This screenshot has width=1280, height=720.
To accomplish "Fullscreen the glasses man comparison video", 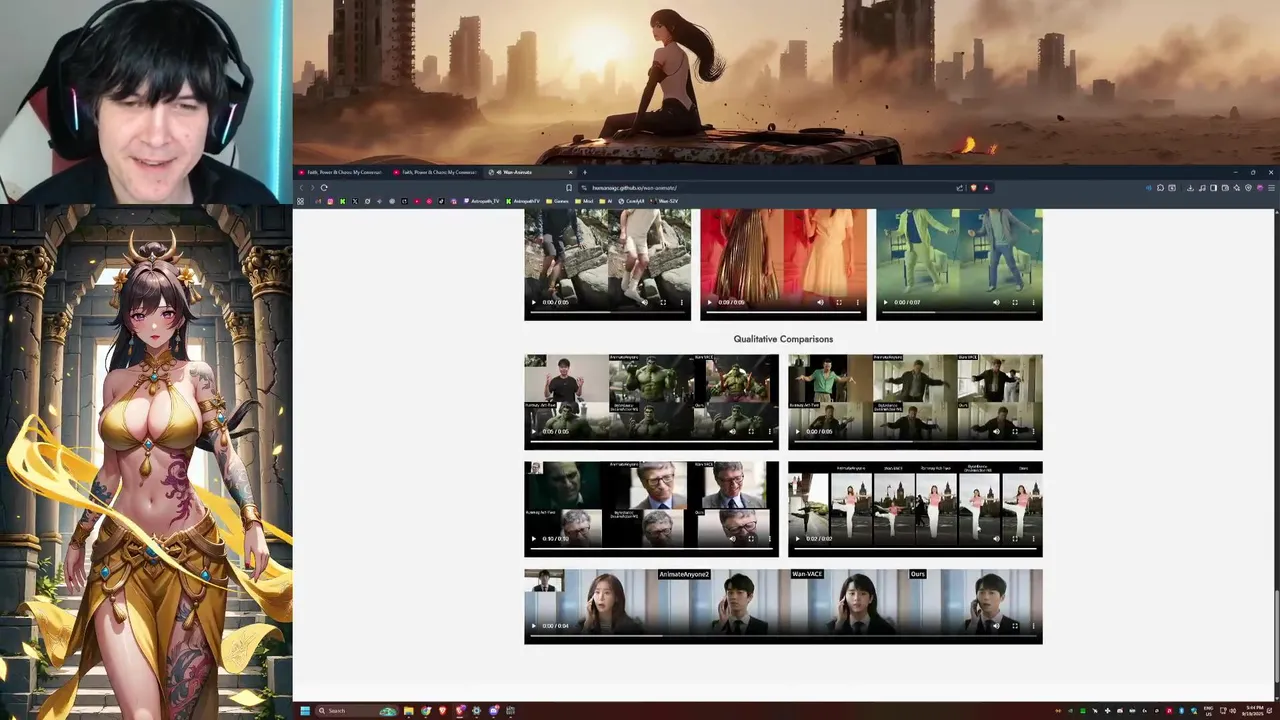I will click(751, 538).
